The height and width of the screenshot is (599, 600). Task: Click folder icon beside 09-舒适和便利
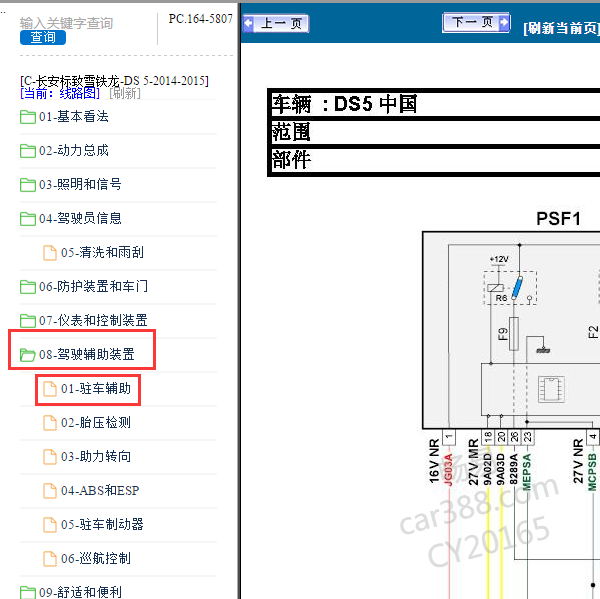[28, 592]
